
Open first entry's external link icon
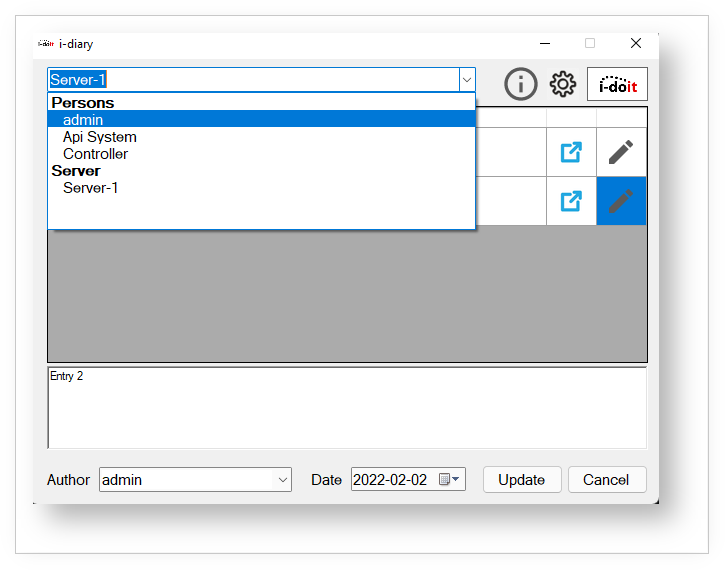tap(571, 152)
